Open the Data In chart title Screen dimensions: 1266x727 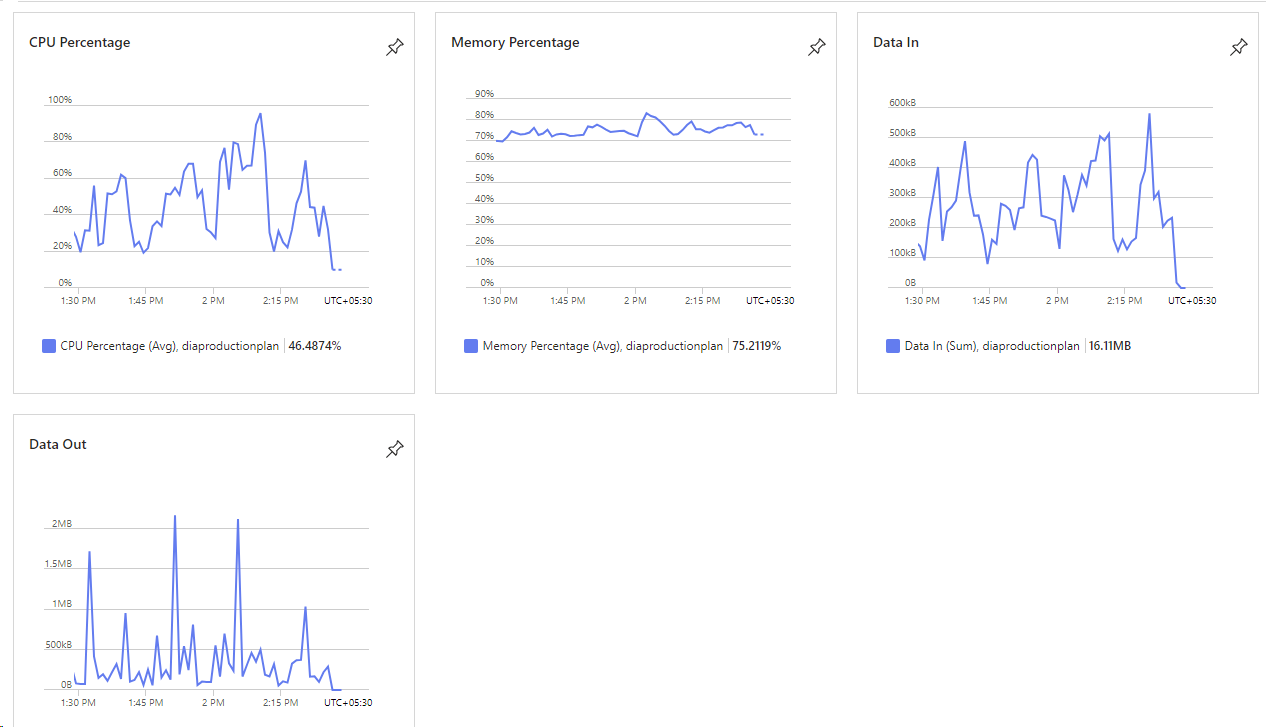click(896, 42)
